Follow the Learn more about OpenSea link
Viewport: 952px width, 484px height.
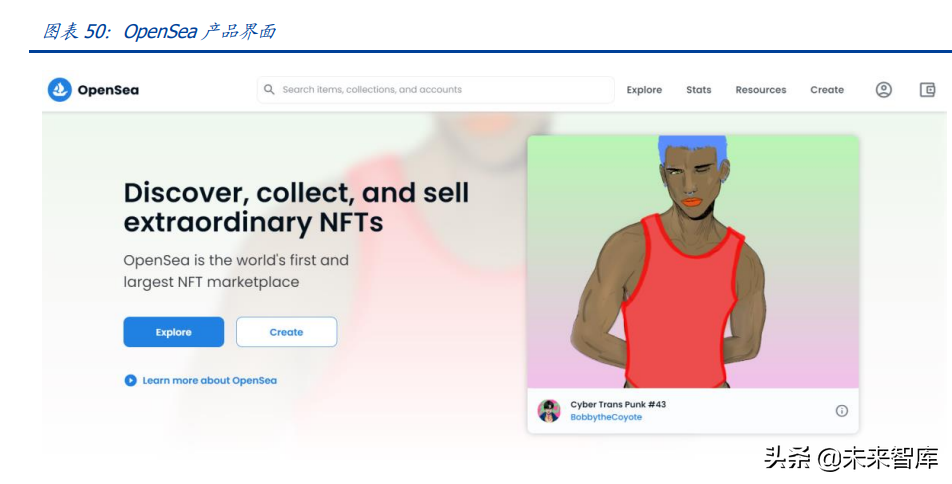pos(209,380)
